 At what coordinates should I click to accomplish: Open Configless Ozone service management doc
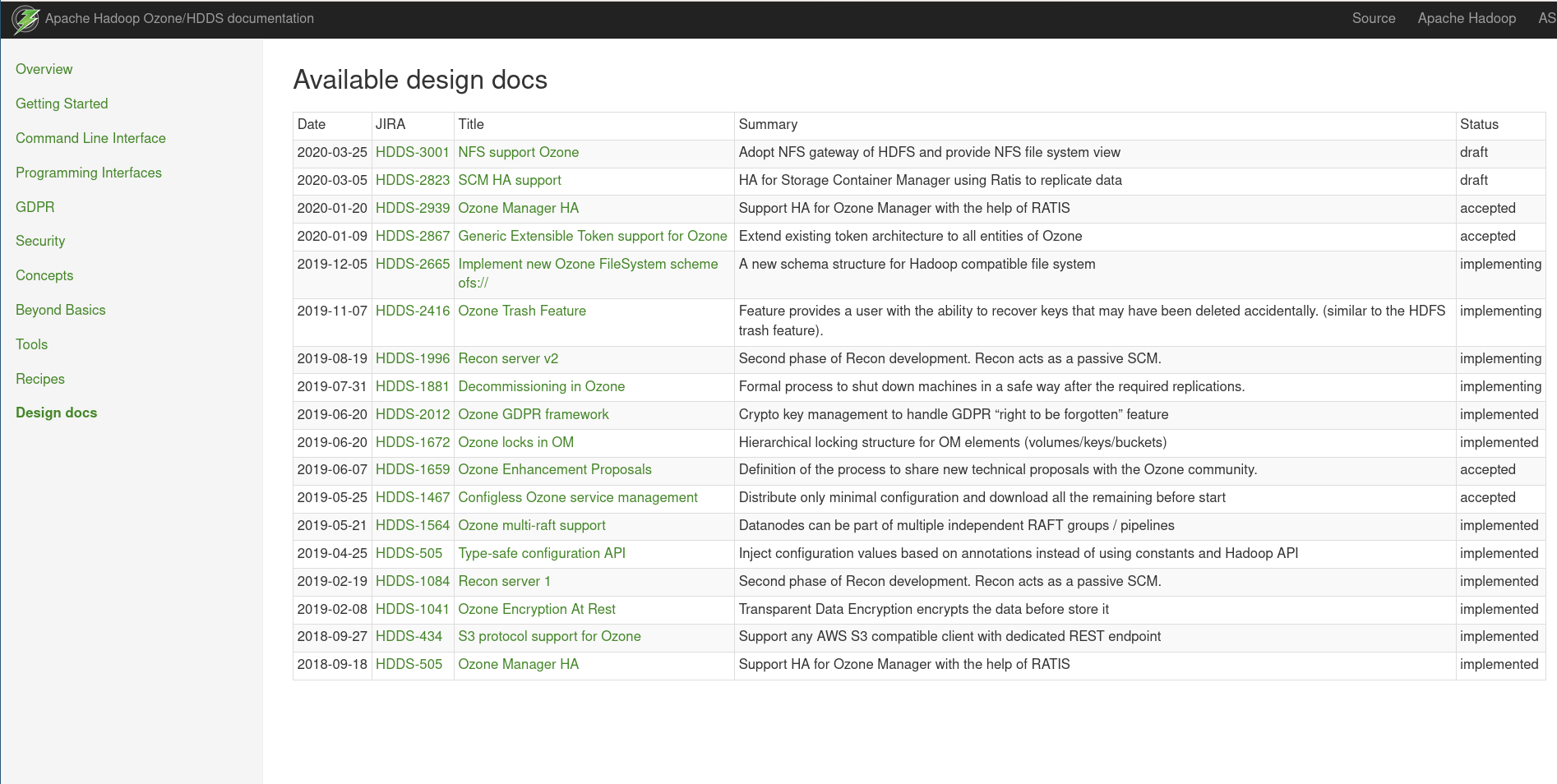pyautogui.click(x=578, y=497)
